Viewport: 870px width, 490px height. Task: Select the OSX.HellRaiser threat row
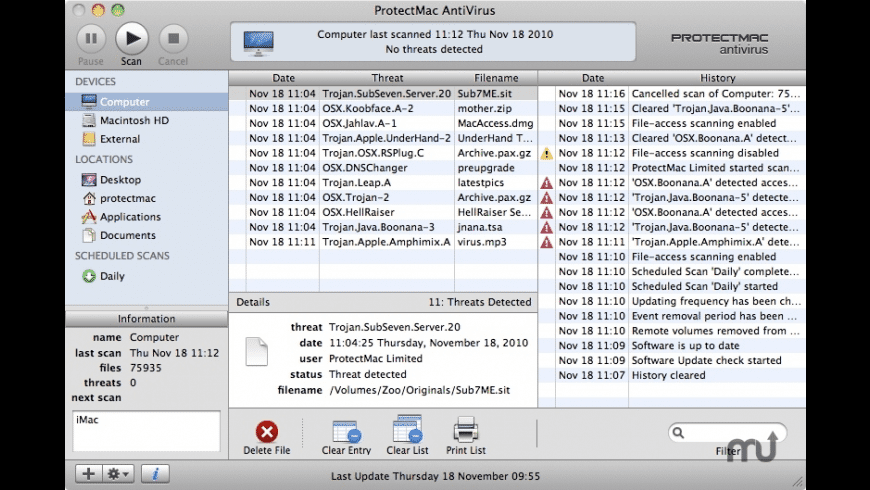383,212
